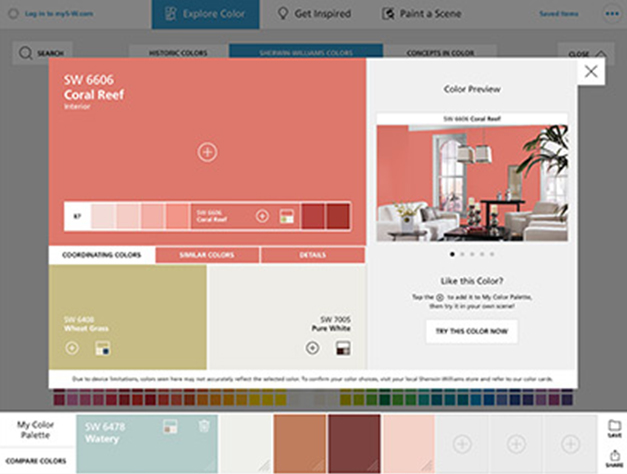The image size is (627, 474).
Task: Save the palette with folder icon
Action: coord(614,428)
